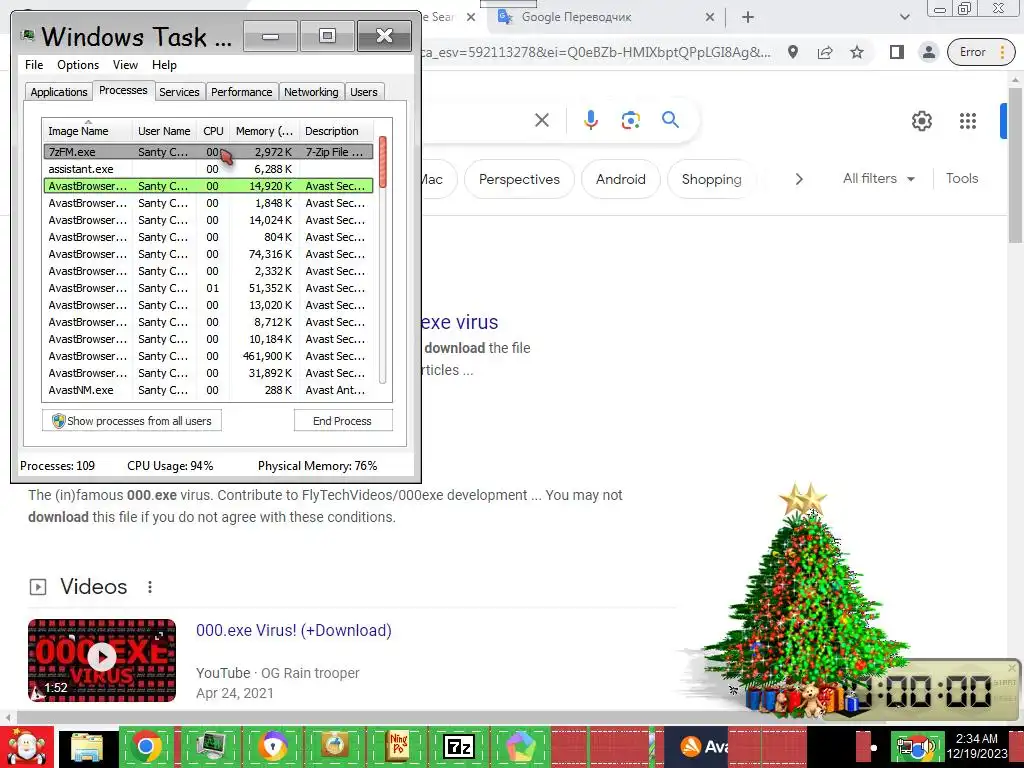This screenshot has width=1024, height=768.
Task: Click the Task Manager title bar icon
Action: click(x=27, y=35)
